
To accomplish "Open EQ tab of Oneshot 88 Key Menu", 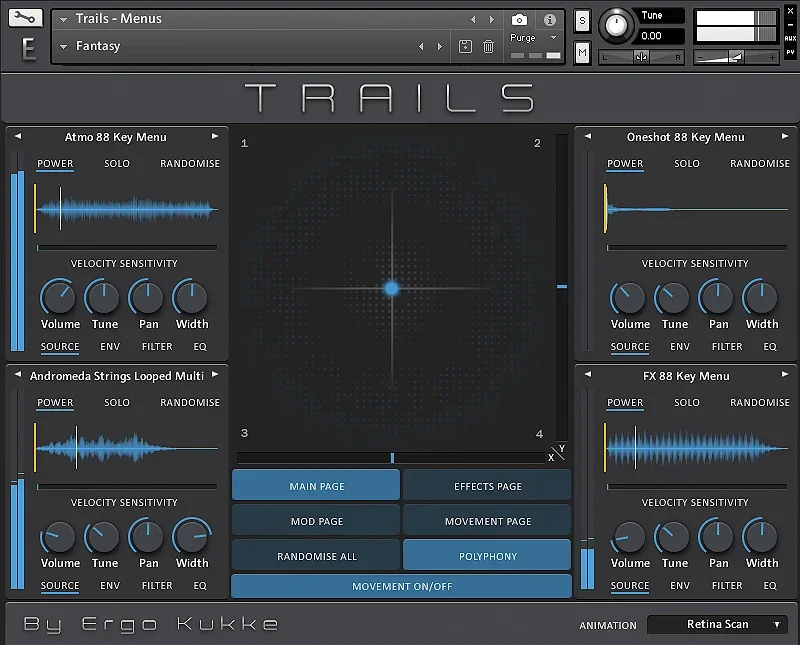I will coord(770,346).
